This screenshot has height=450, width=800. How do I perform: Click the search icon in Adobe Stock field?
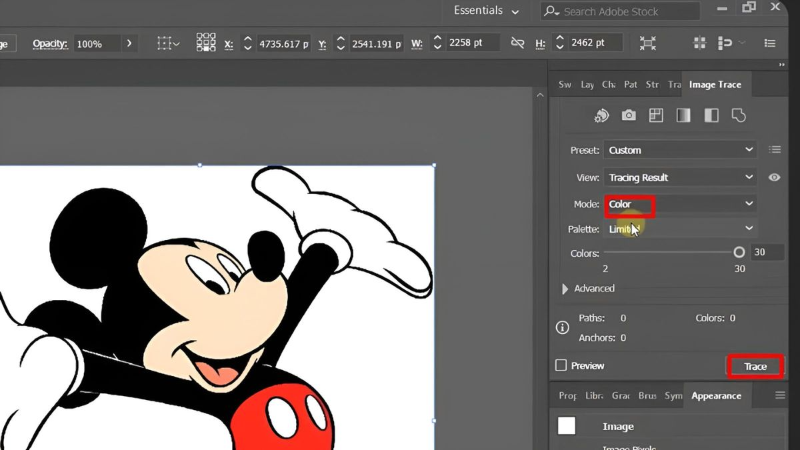pos(551,11)
